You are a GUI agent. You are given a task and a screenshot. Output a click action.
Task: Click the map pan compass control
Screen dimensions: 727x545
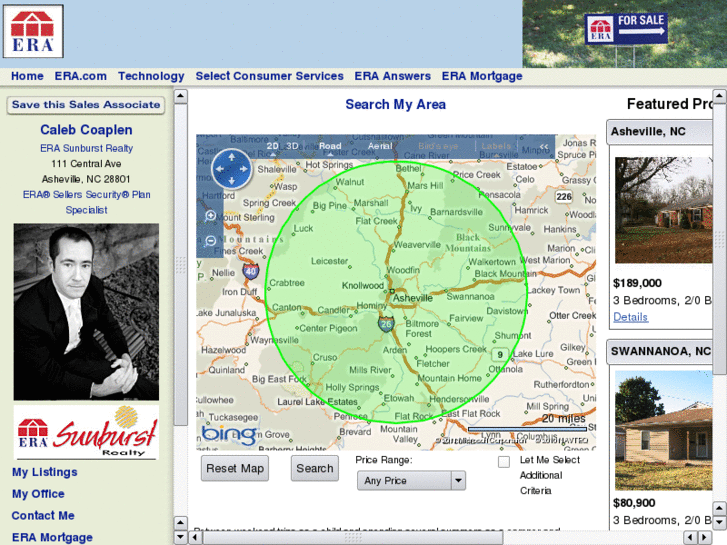point(231,169)
